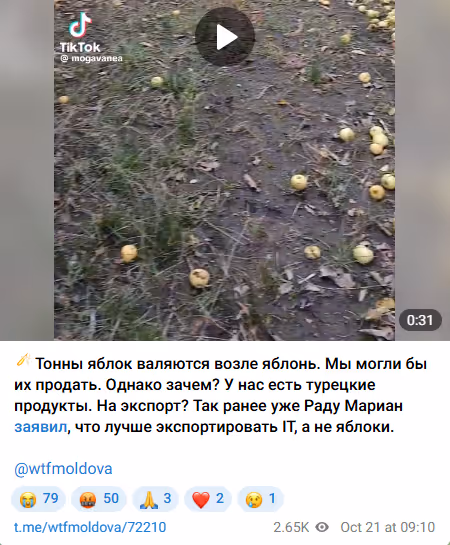
Task: Click the eye views icon
Action: [322, 527]
